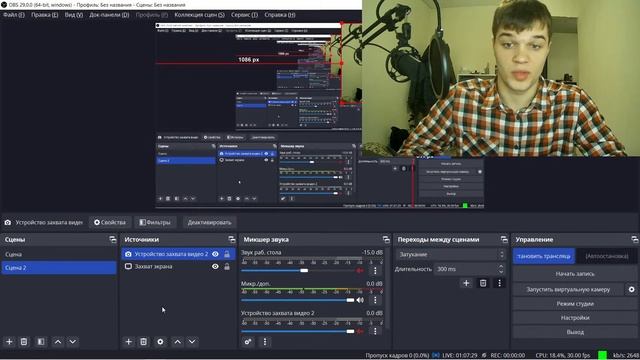Open the Затухание transition dropdown
The height and width of the screenshot is (360, 640).
(x=451, y=254)
